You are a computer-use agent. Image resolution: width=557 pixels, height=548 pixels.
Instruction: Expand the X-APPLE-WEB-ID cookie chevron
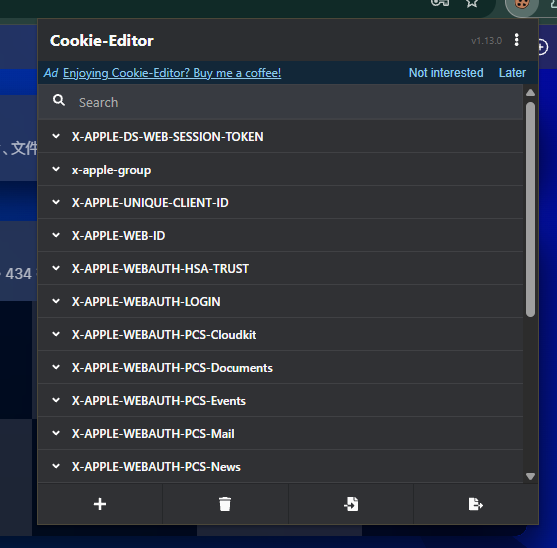pyautogui.click(x=56, y=235)
